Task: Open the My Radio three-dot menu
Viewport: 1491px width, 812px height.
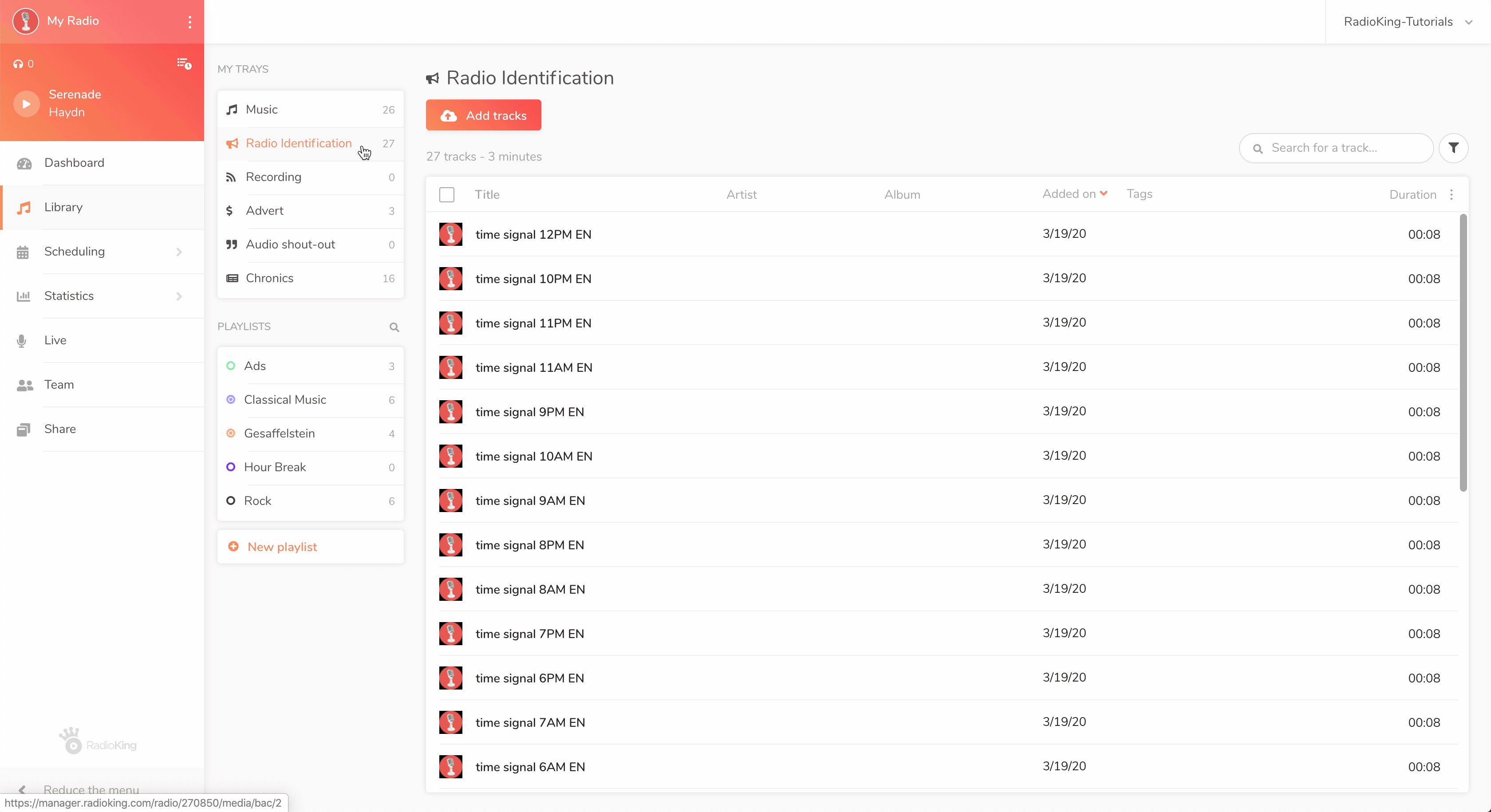Action: [x=190, y=21]
